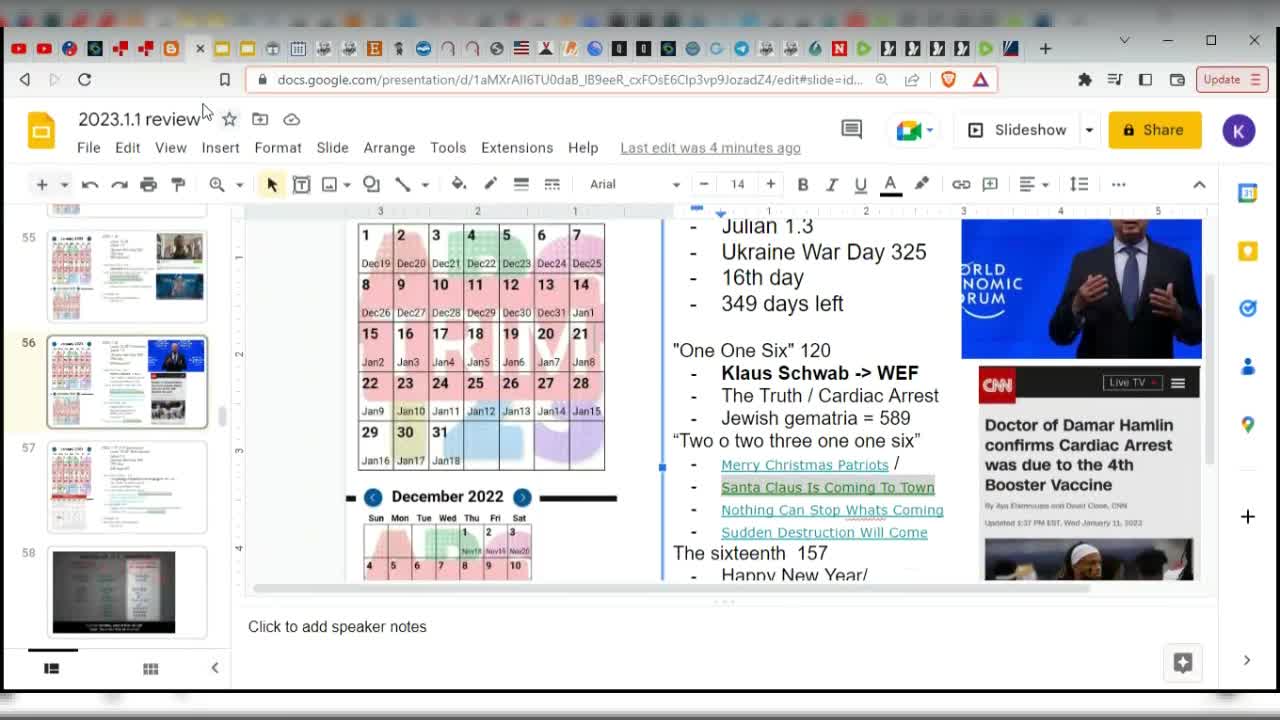
Task: Click the Insert image icon
Action: (x=329, y=184)
